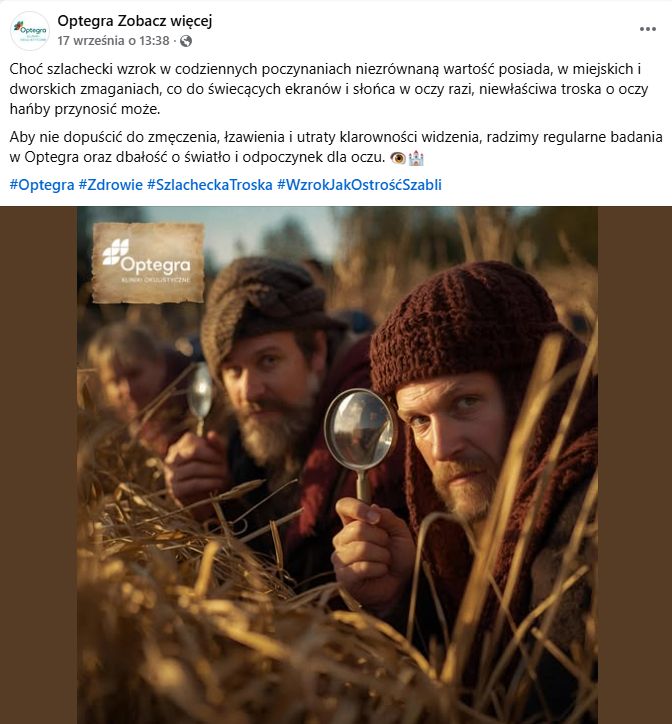The image size is (672, 724).
Task: Open the post photo of men with magnifiers
Action: click(x=337, y=465)
